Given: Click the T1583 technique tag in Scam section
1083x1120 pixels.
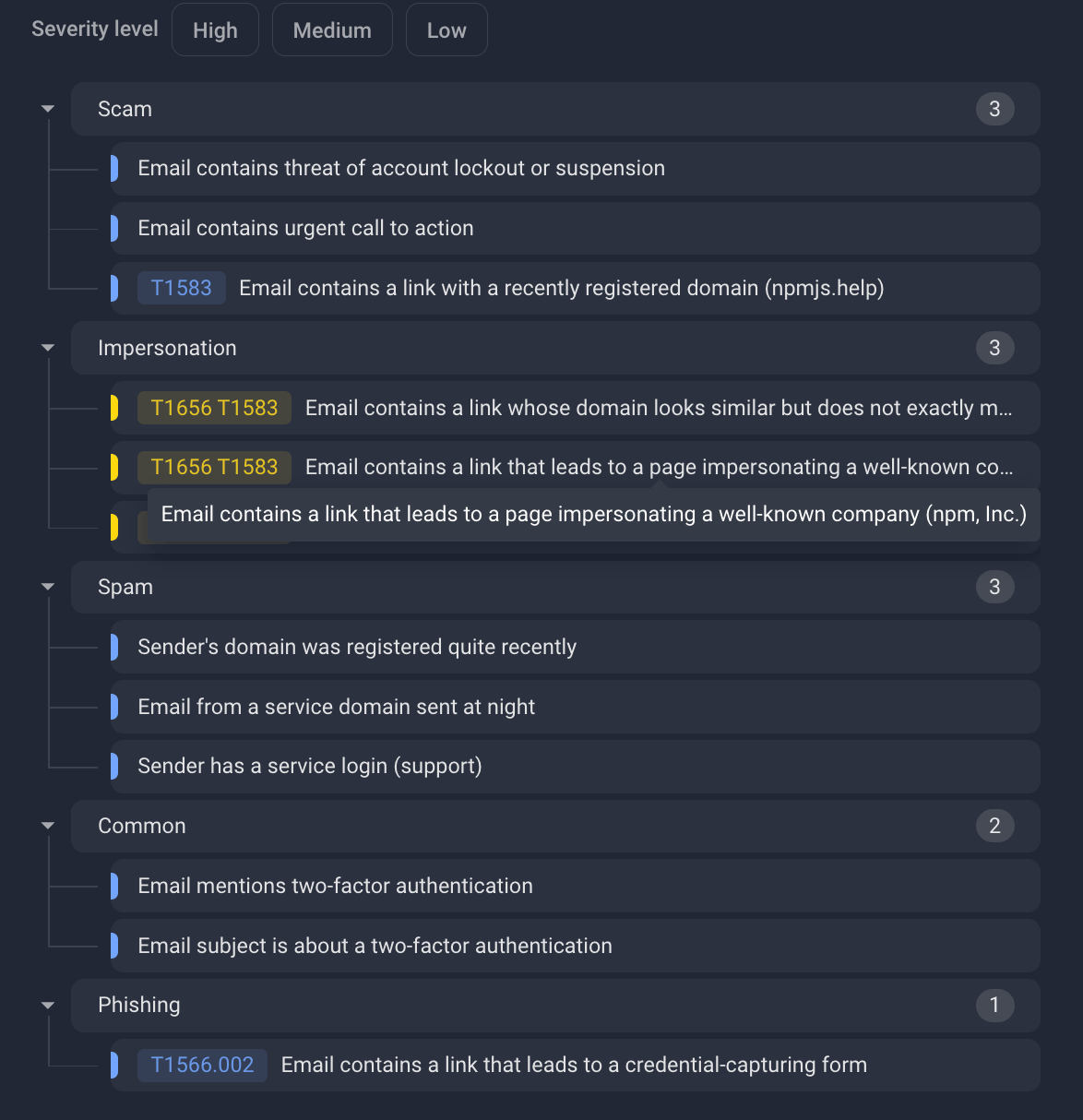Looking at the screenshot, I should click(x=181, y=288).
